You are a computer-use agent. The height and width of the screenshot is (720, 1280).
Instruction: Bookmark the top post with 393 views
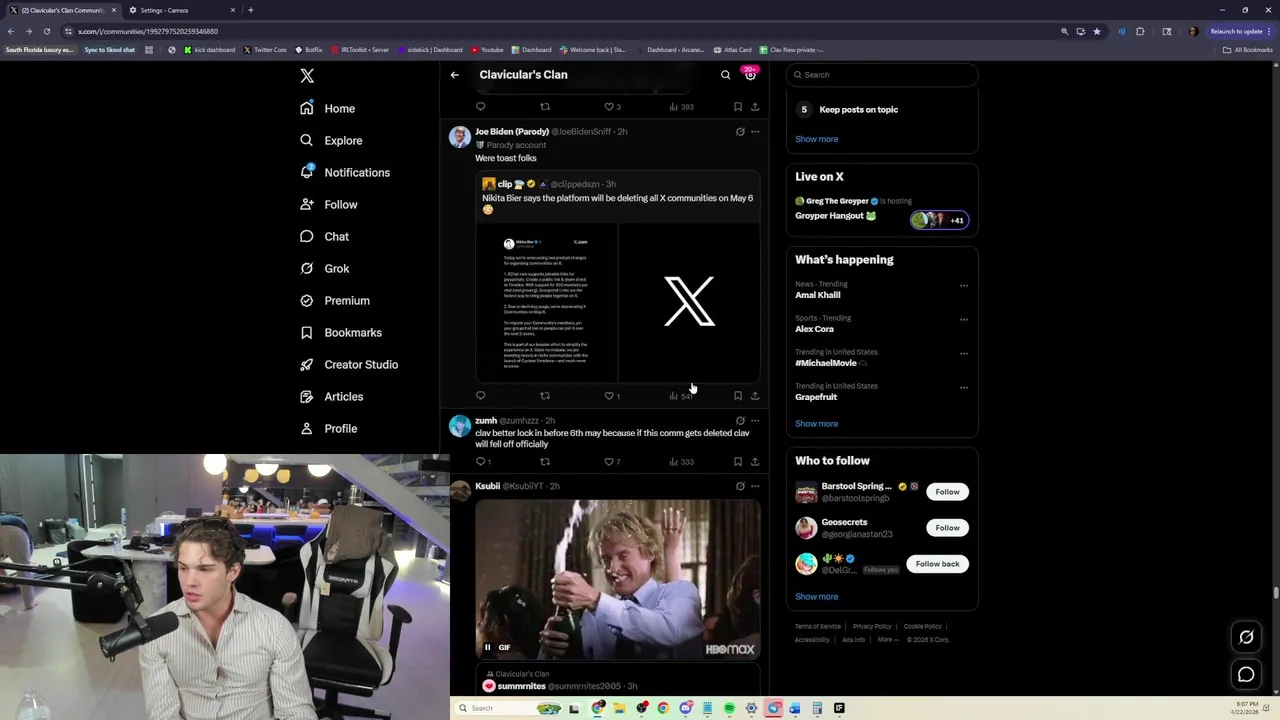click(738, 107)
